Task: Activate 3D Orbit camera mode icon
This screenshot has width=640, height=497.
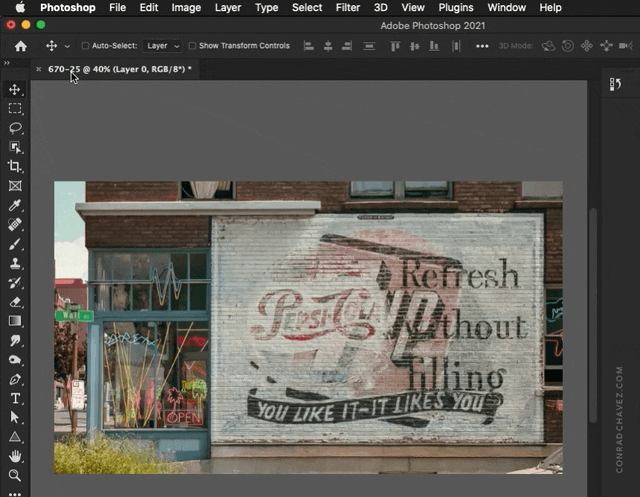Action: pos(548,46)
